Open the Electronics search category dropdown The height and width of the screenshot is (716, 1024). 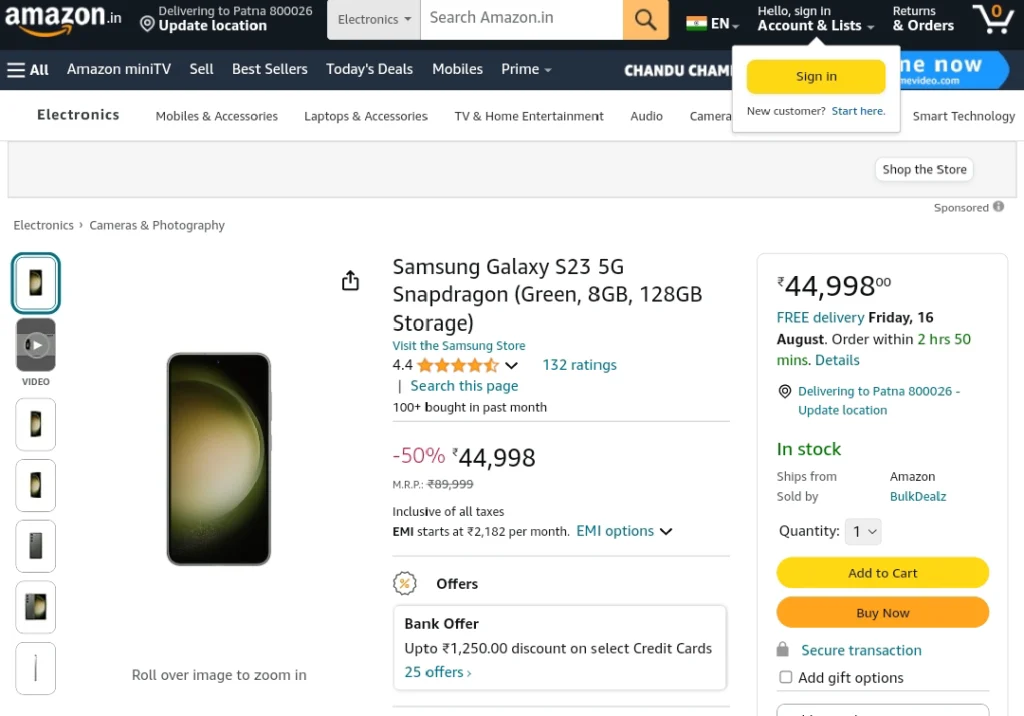(374, 20)
